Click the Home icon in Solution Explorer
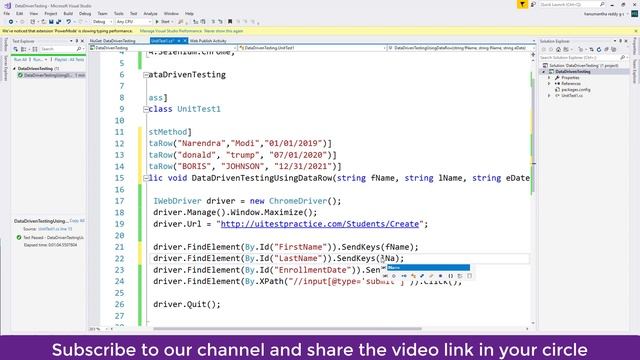This screenshot has height=360, width=640. (x=558, y=49)
